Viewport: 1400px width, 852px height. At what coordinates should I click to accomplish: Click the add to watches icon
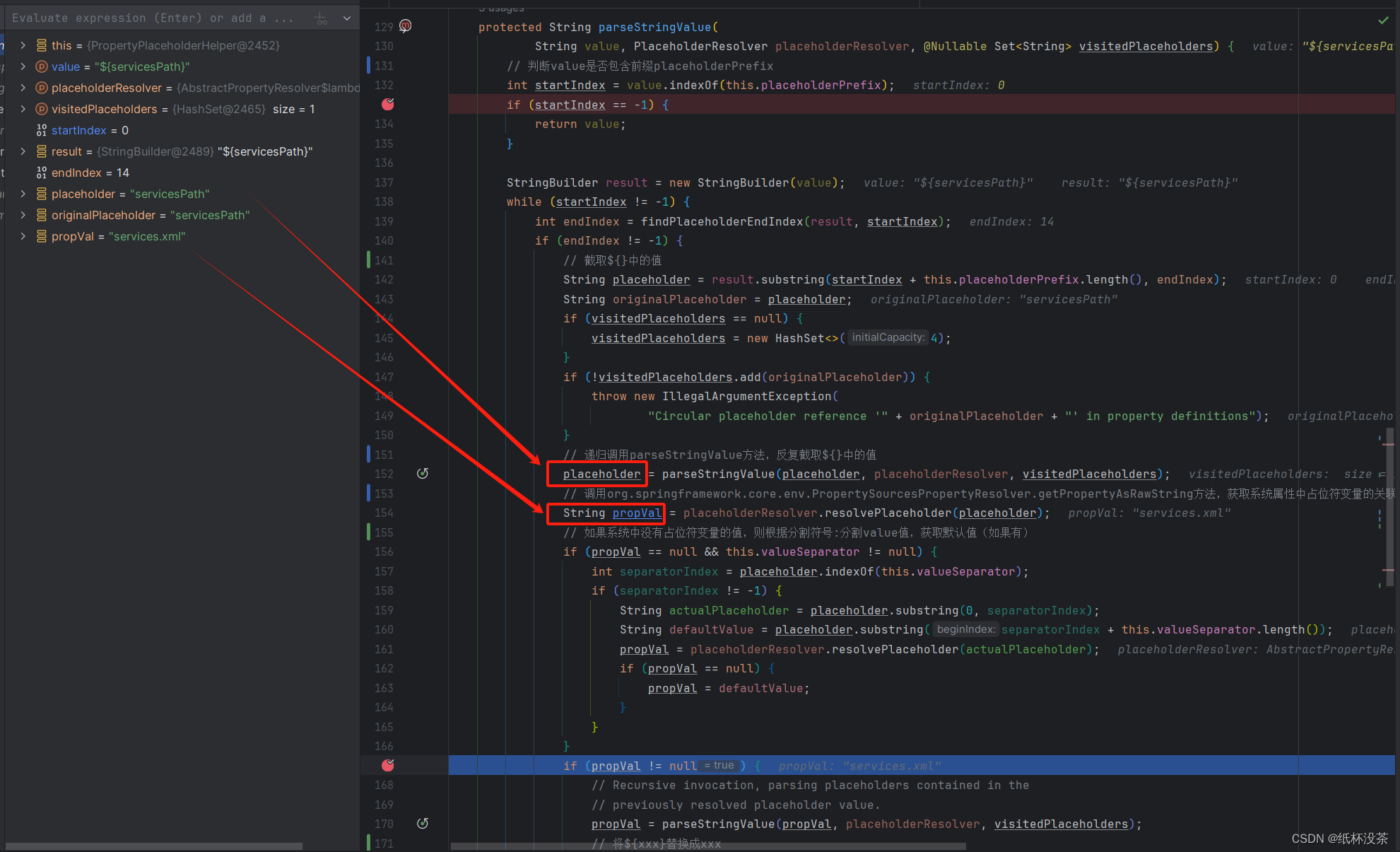tap(321, 18)
